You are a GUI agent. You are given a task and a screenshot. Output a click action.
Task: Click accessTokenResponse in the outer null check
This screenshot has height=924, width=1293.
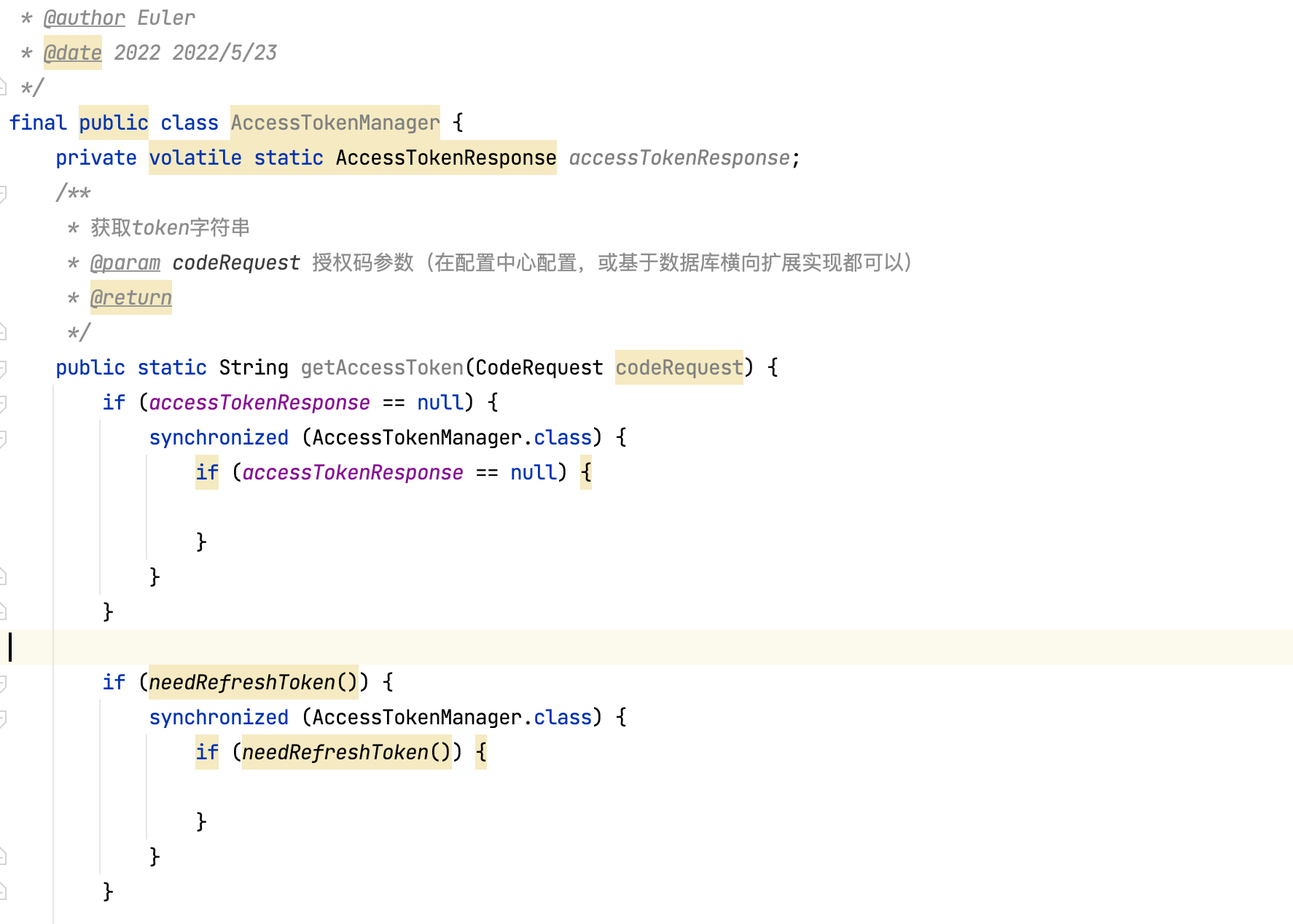click(x=259, y=402)
